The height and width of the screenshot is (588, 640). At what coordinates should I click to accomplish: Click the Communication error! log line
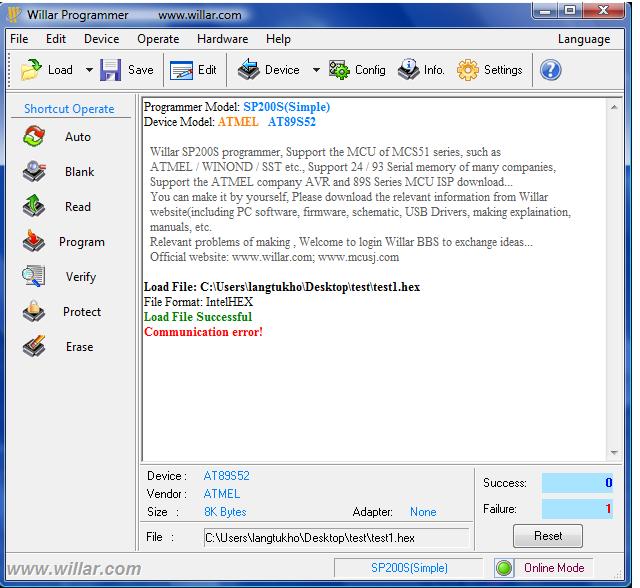click(x=203, y=332)
